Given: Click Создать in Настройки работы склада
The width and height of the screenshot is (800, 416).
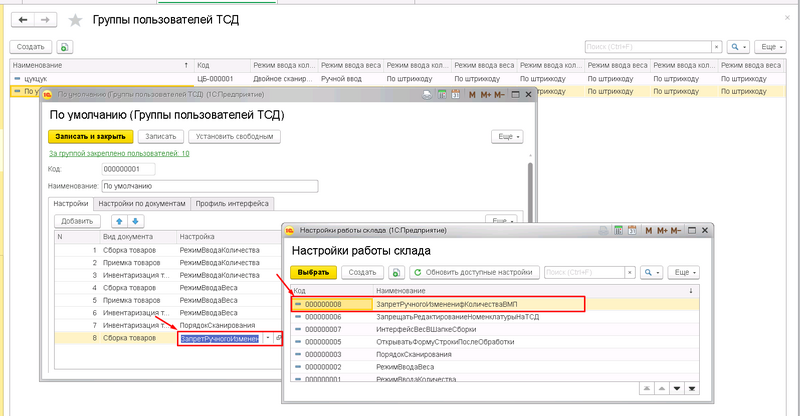Looking at the screenshot, I should (x=362, y=273).
